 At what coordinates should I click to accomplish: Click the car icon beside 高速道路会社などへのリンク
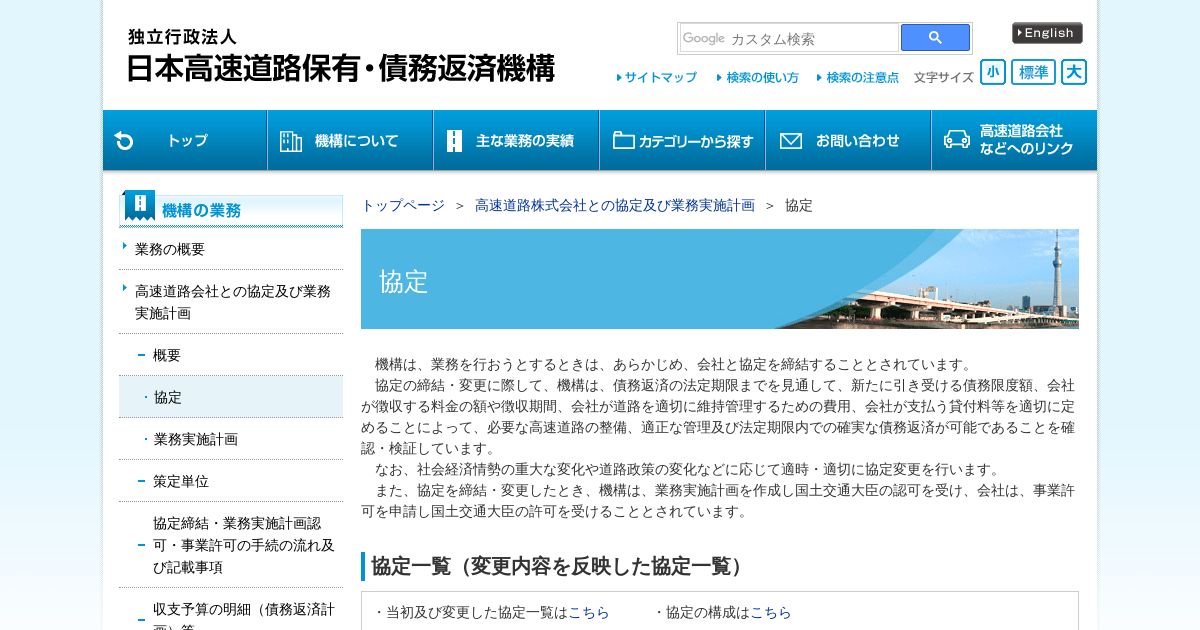[957, 140]
